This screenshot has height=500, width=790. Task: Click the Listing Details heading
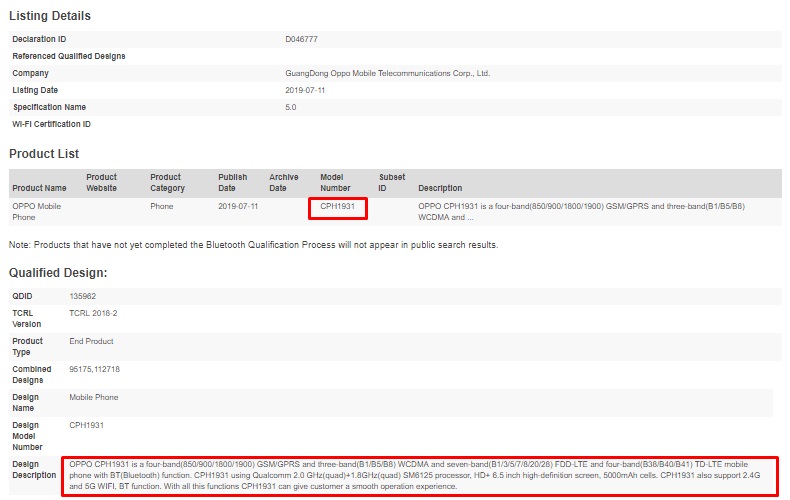(50, 16)
